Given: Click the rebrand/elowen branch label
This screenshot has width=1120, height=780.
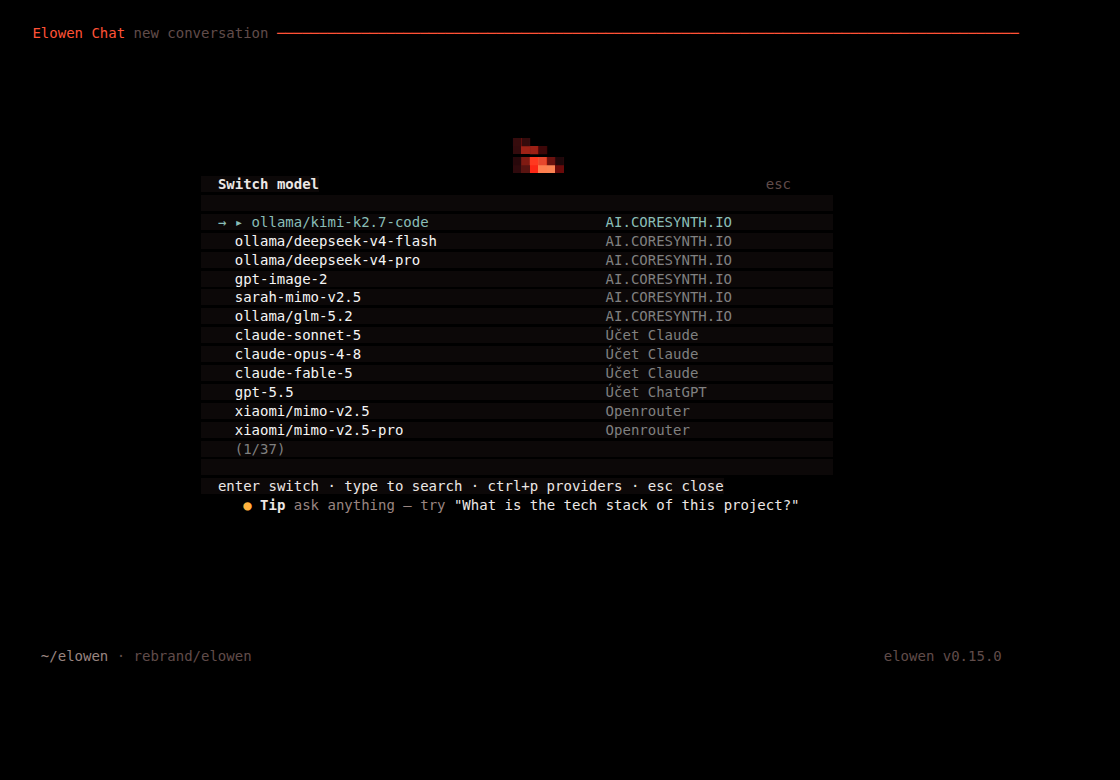Looking at the screenshot, I should click(x=192, y=656).
